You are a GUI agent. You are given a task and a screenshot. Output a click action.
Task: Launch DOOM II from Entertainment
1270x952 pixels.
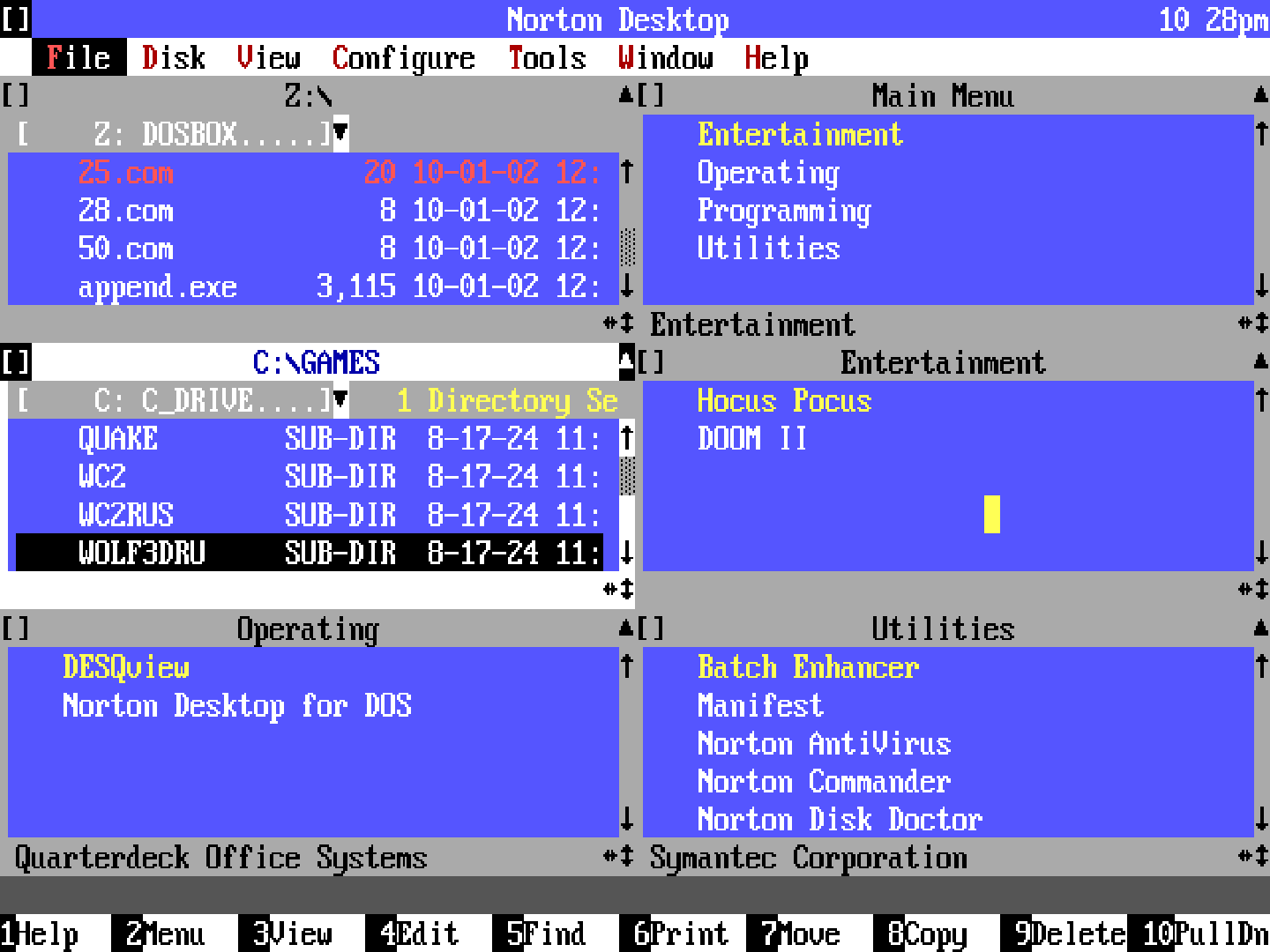tap(752, 438)
